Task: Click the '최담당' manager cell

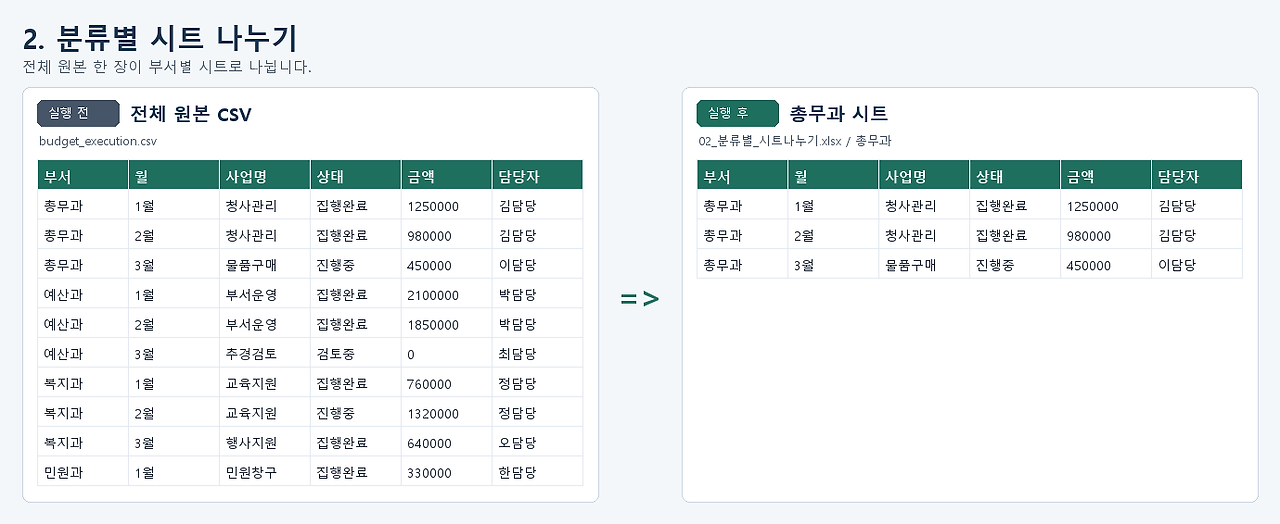Action: (x=538, y=354)
